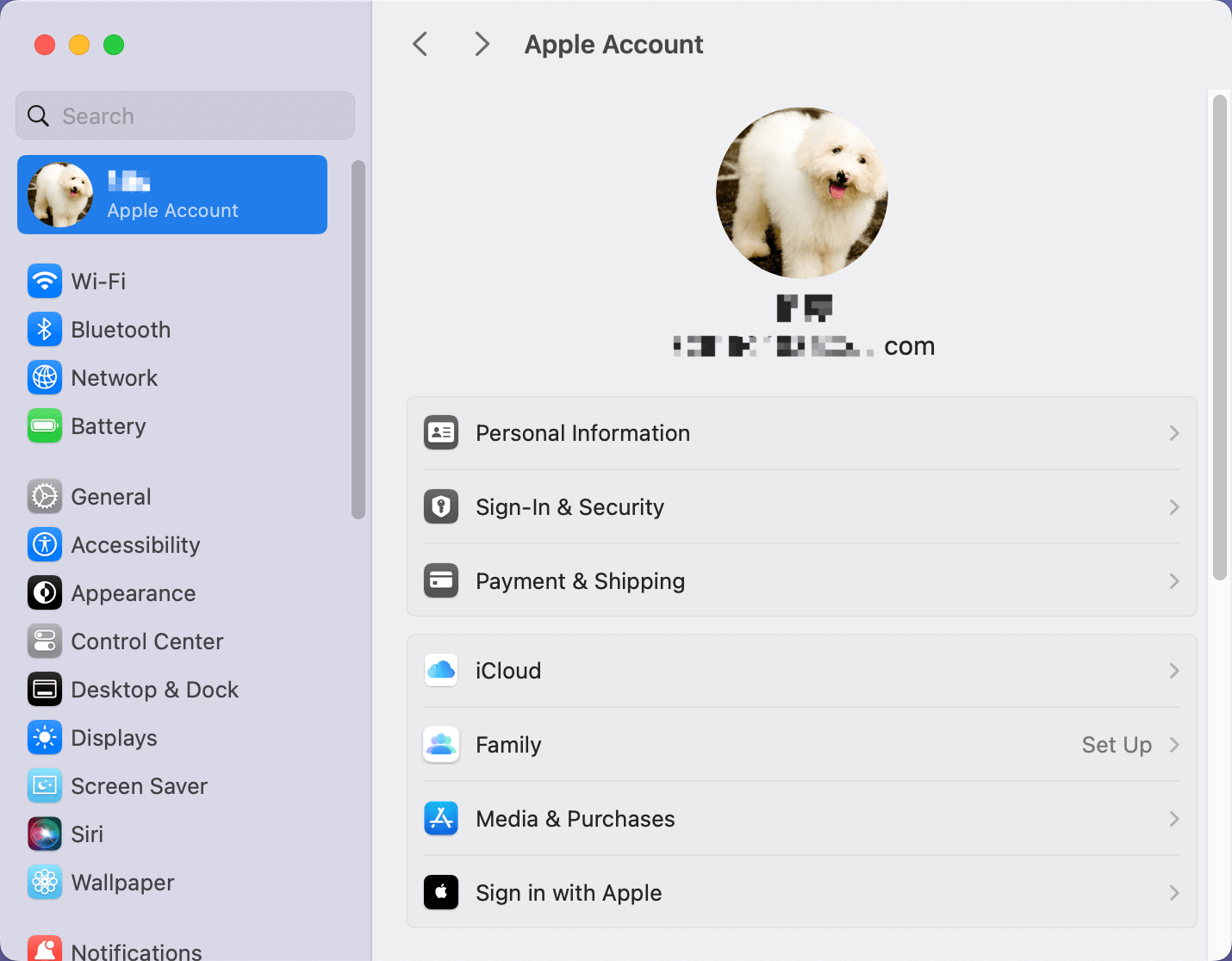This screenshot has height=961, width=1232.
Task: Click the Battery label text
Action: (109, 426)
